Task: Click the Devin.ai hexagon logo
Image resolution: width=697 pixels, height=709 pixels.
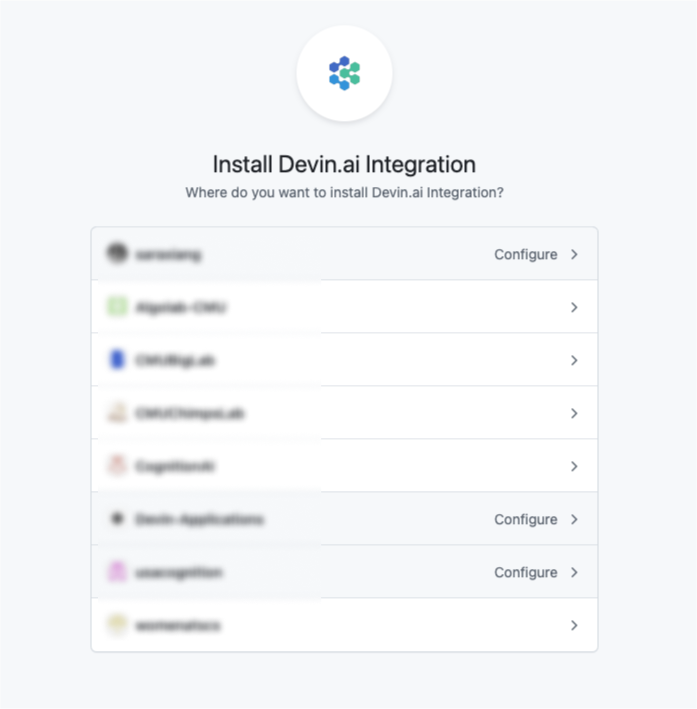Action: 344,73
